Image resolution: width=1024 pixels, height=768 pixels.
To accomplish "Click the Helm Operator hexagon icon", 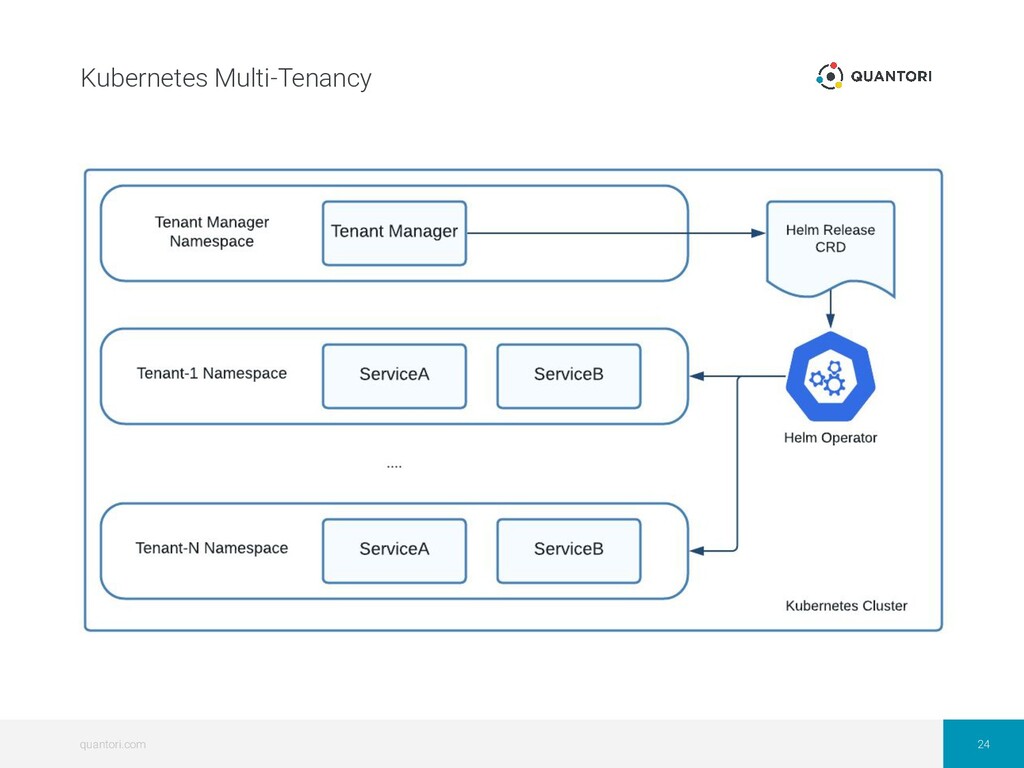I will pyautogui.click(x=830, y=376).
